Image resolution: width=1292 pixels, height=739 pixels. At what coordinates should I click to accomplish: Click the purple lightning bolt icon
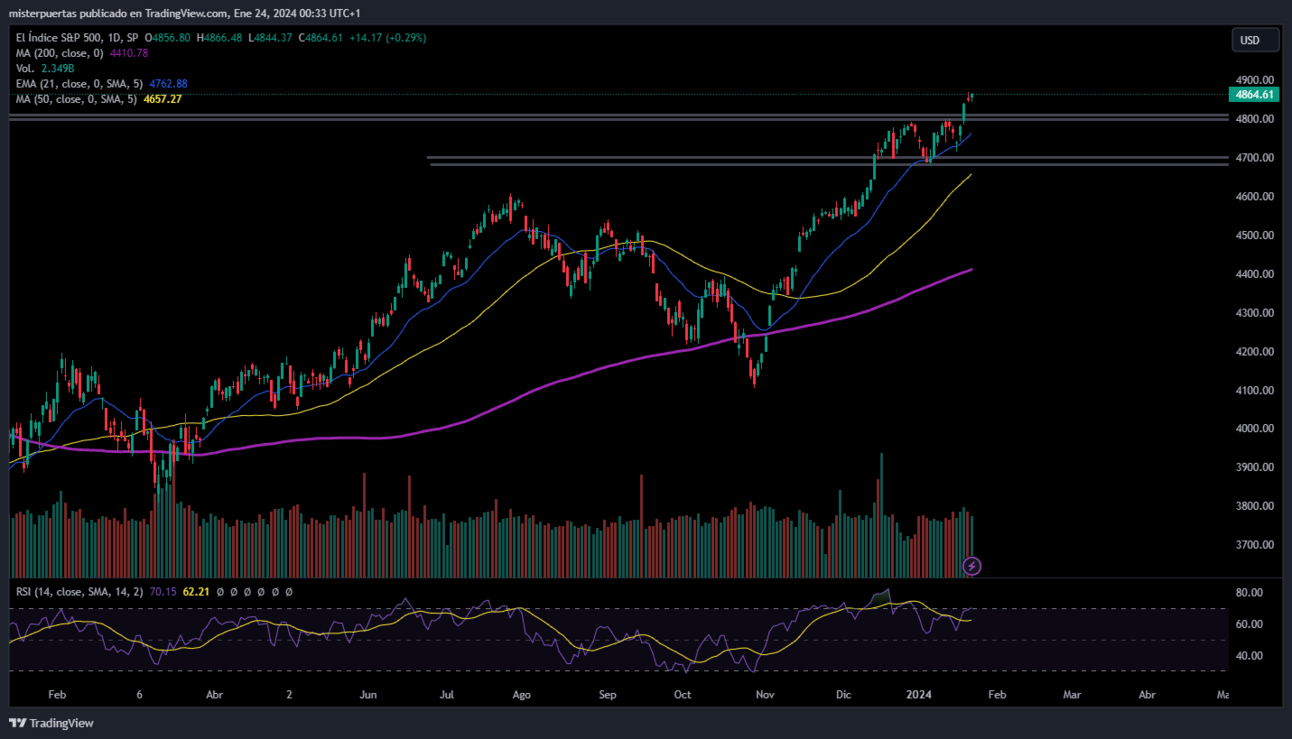point(971,566)
